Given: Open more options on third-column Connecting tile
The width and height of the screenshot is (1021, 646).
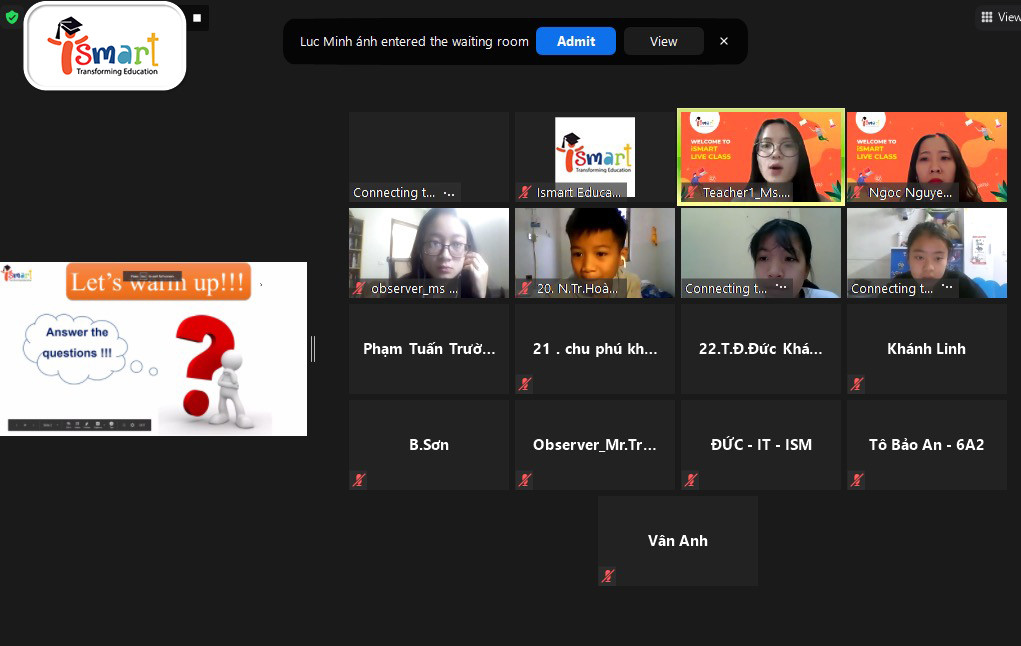Looking at the screenshot, I should pos(780,289).
